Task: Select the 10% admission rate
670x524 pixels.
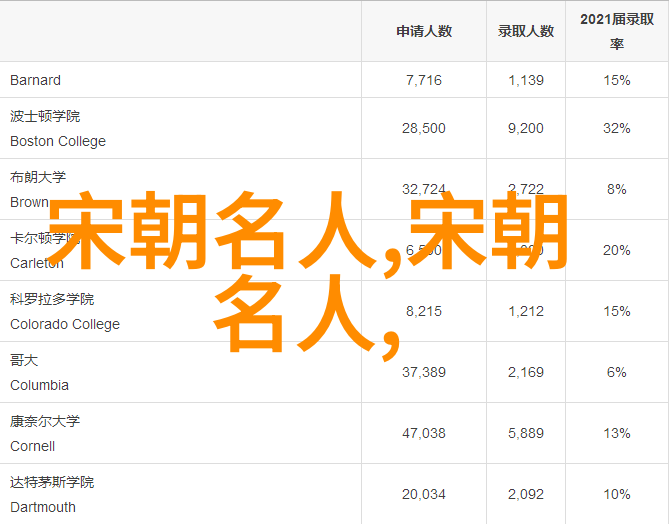Action: coord(617,495)
